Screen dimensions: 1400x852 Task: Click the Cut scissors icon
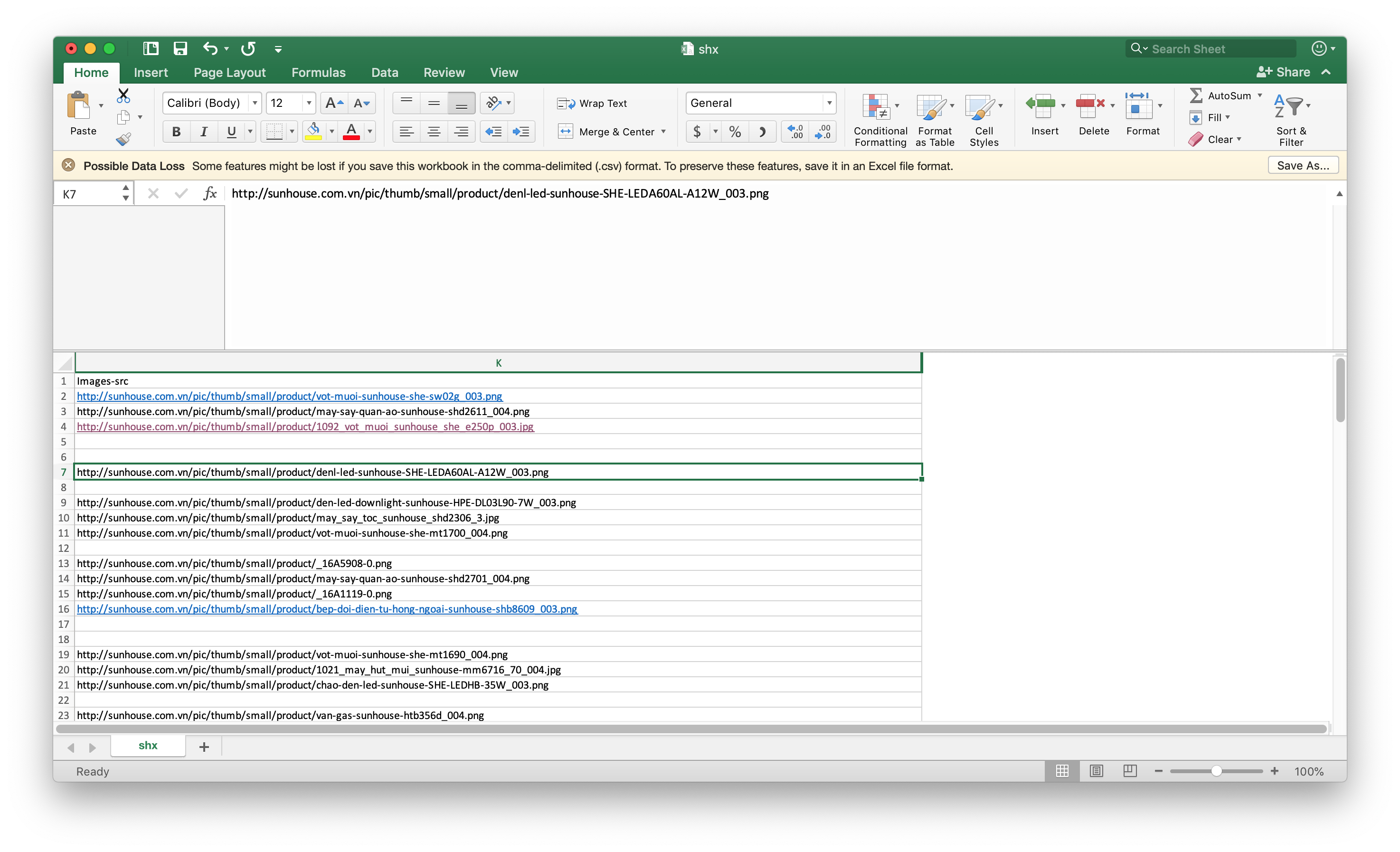[123, 95]
